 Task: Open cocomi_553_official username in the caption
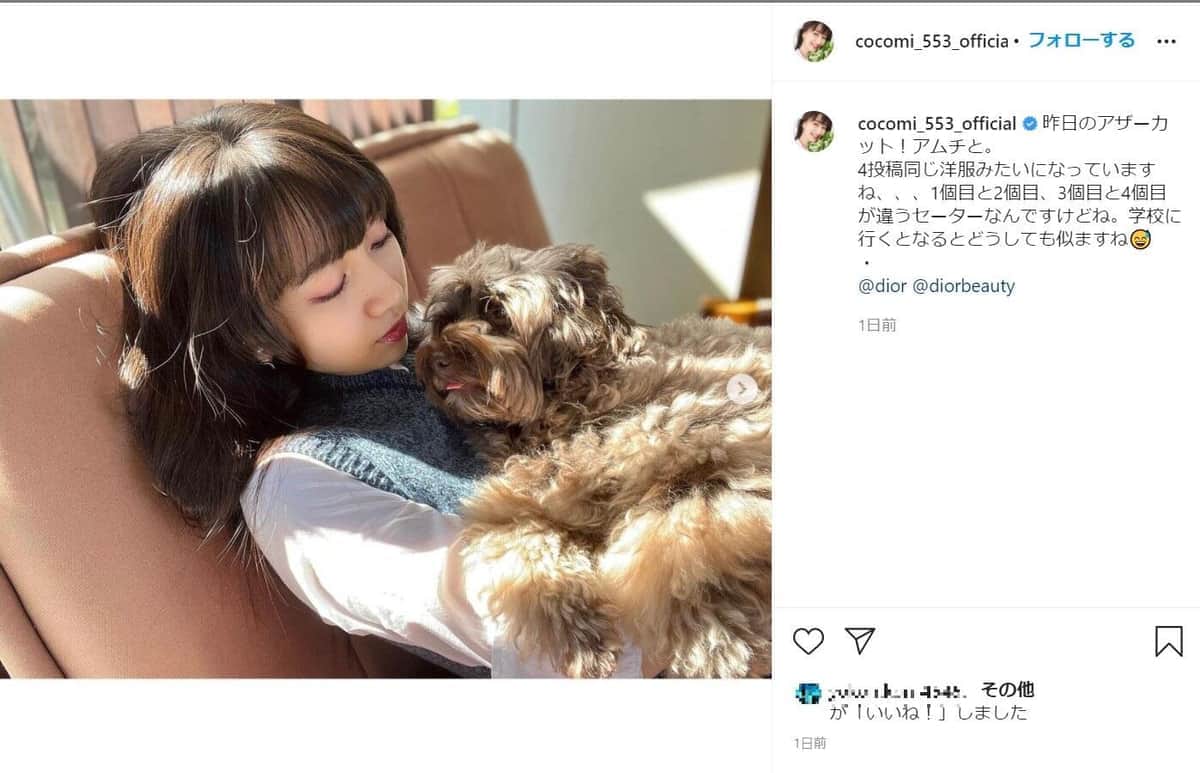[937, 123]
